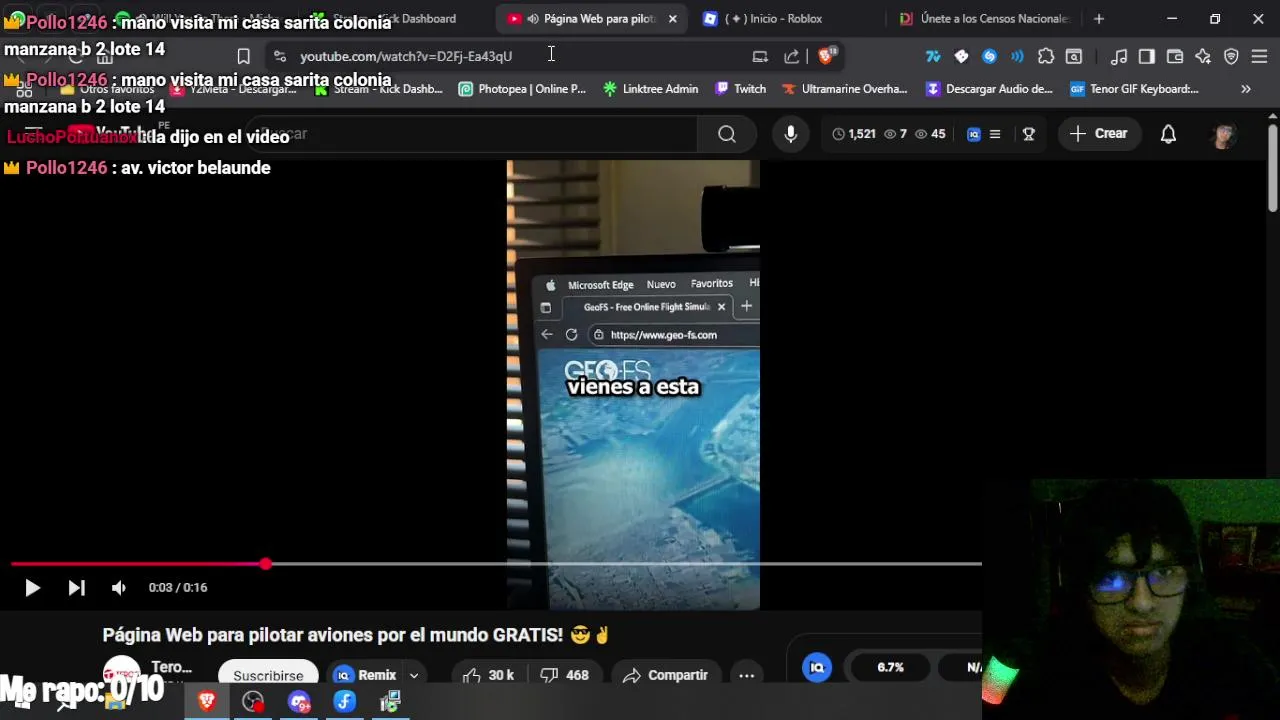The width and height of the screenshot is (1280, 720).
Task: Click the vidIQ trophy icon
Action: (1028, 134)
